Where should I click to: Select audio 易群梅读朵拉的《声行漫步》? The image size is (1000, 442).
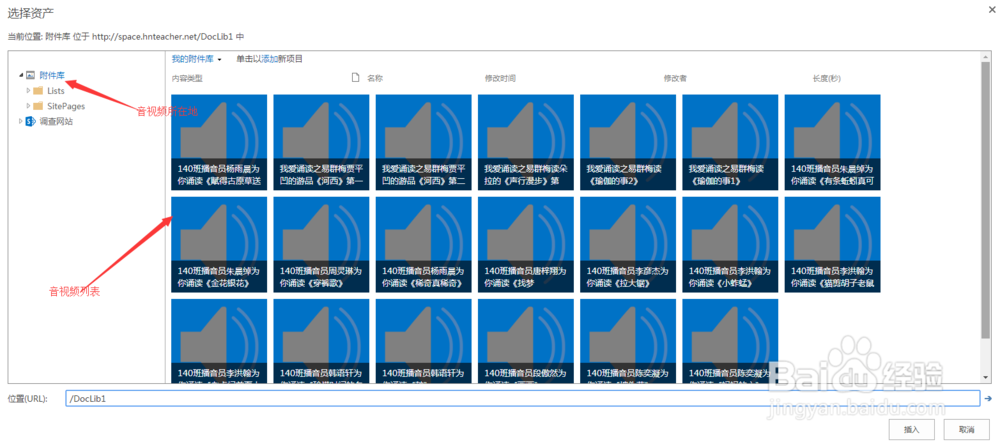click(526, 142)
